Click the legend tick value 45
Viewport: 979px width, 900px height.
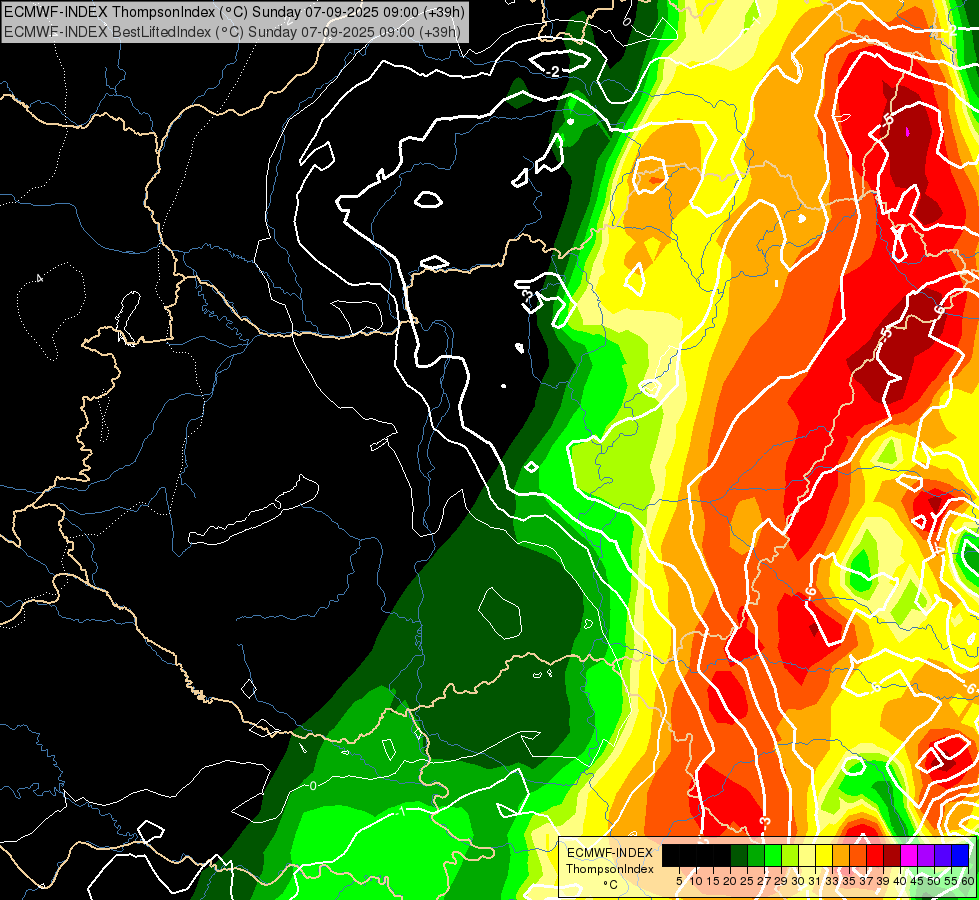[x=917, y=881]
